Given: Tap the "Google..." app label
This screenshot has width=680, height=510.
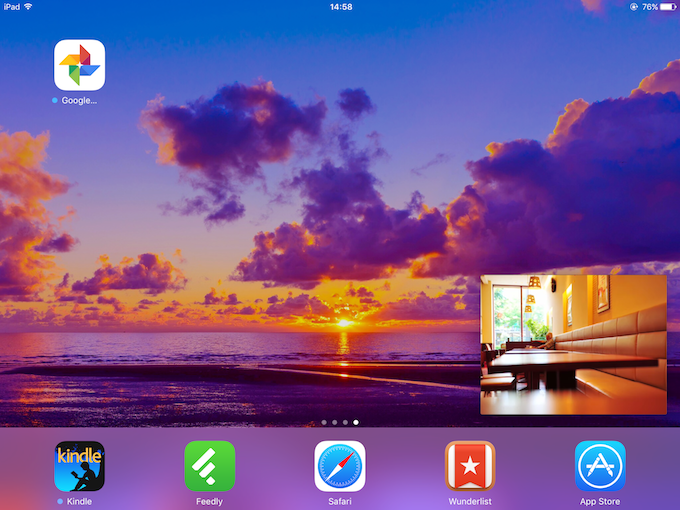Looking at the screenshot, I should pyautogui.click(x=79, y=101).
